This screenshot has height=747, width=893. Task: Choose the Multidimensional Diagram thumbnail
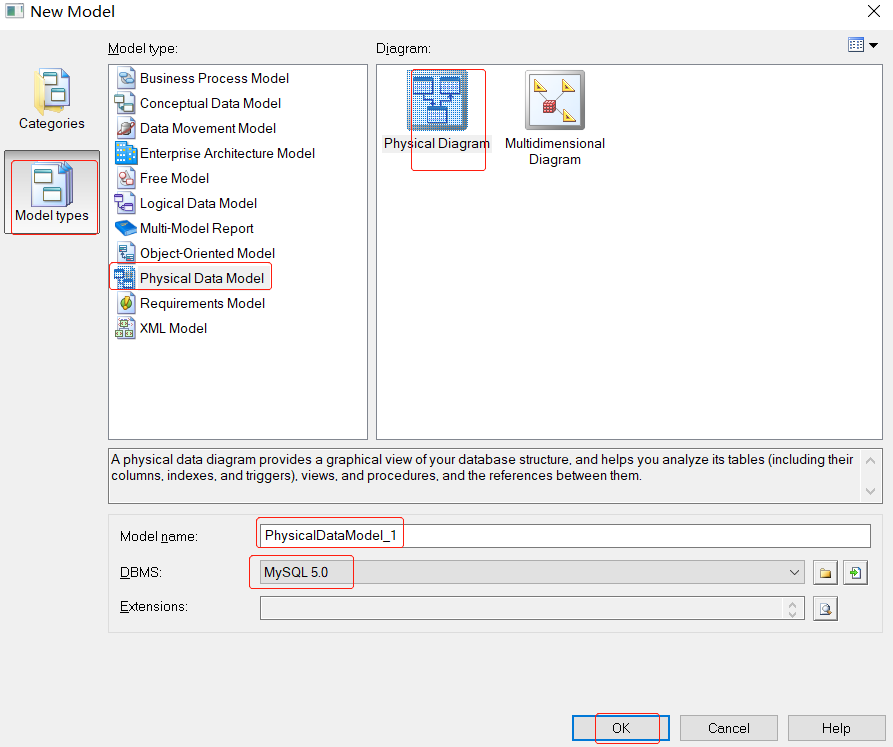point(555,101)
